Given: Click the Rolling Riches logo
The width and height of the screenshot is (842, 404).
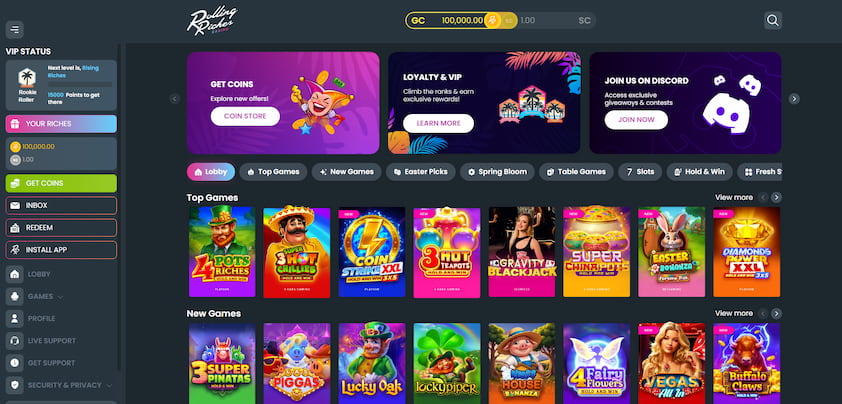Looking at the screenshot, I should tap(212, 21).
